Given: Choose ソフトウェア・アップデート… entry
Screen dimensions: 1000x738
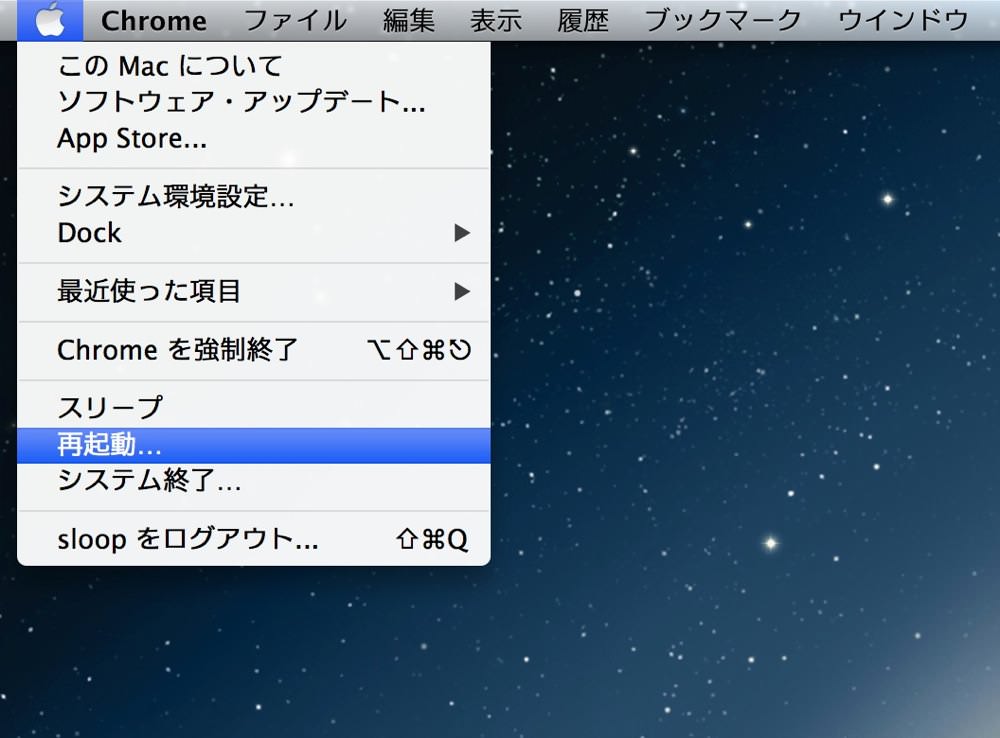Looking at the screenshot, I should [254, 102].
